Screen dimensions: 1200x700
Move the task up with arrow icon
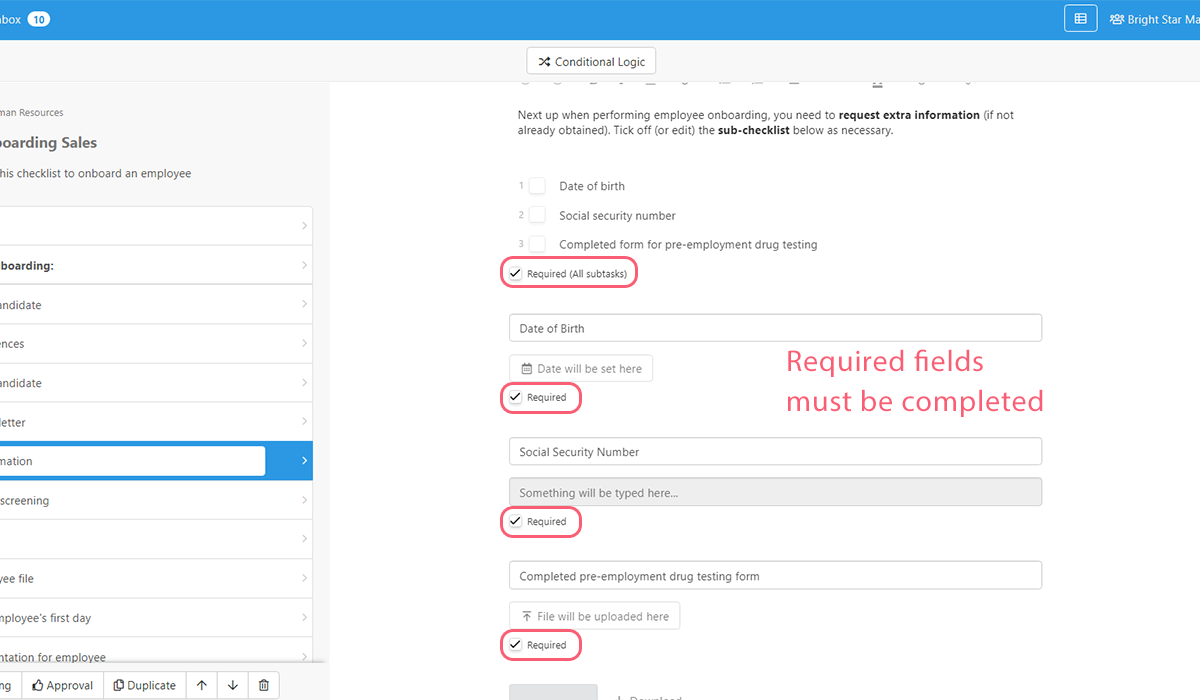pos(202,685)
